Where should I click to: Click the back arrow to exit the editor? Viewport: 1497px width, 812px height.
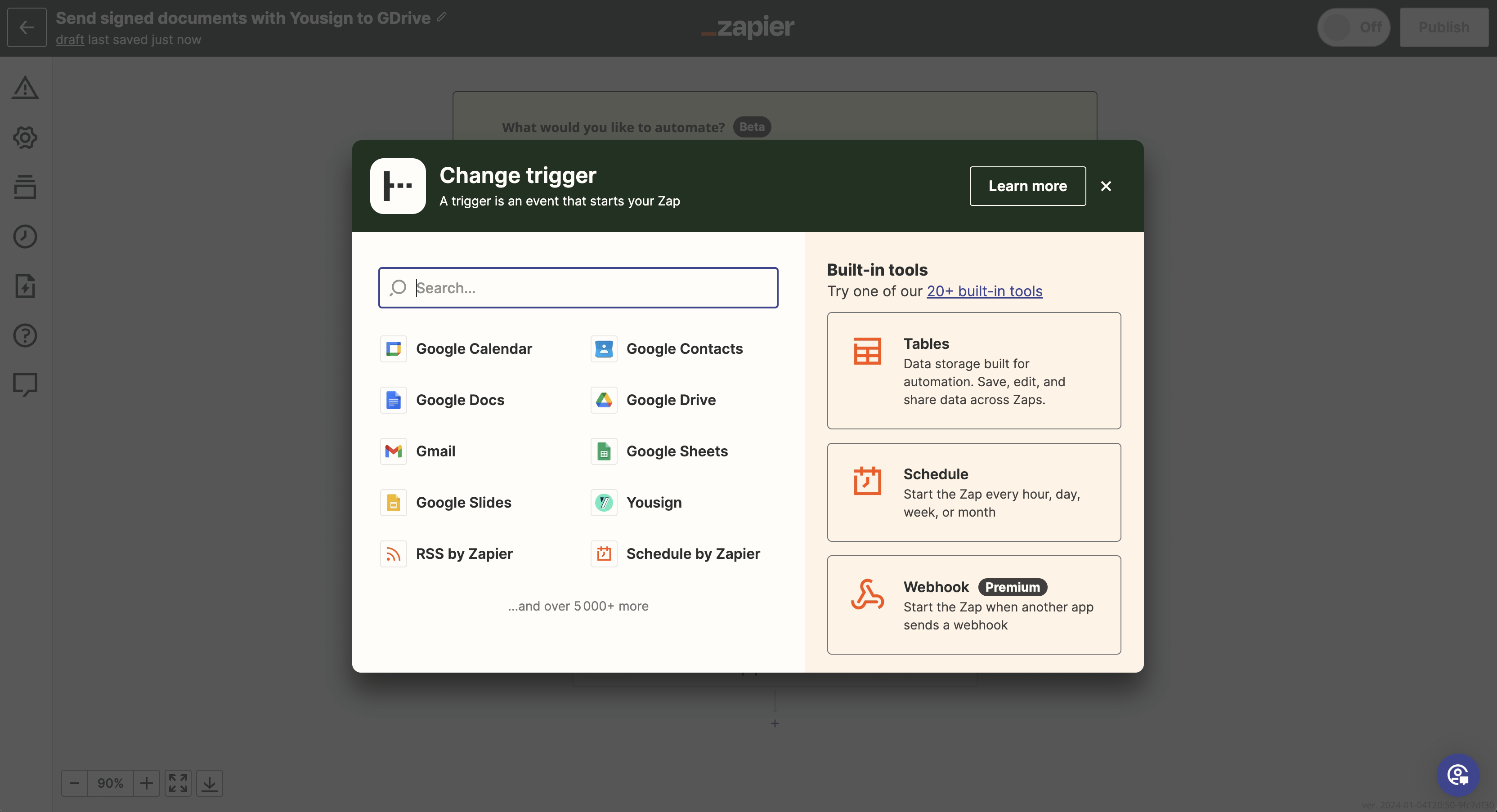[26, 27]
